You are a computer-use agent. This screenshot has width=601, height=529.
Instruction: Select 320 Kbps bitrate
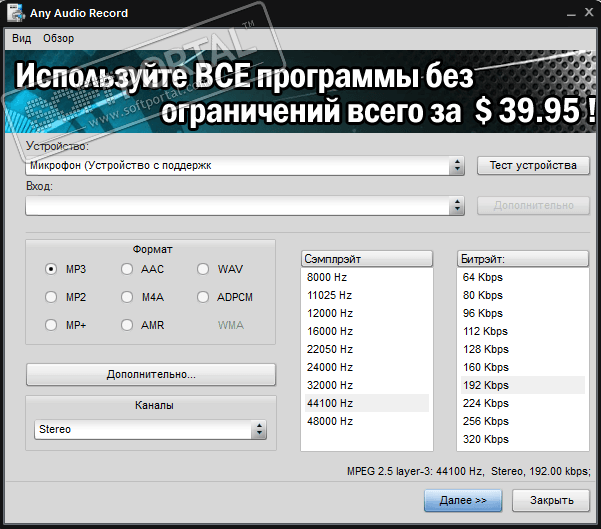523,439
